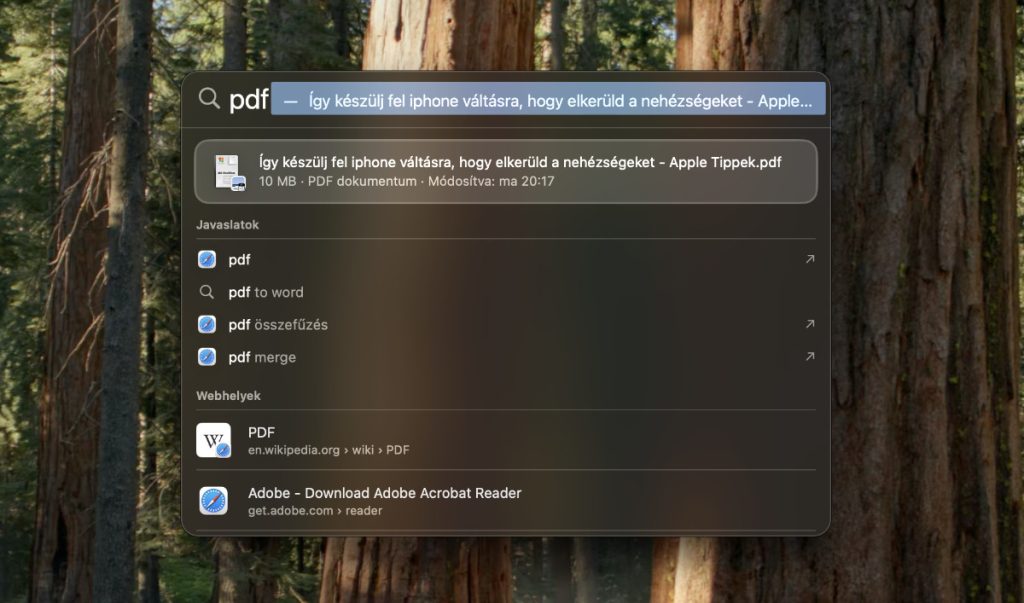Open arrow icon for 'pdf' suggestion

(810, 259)
